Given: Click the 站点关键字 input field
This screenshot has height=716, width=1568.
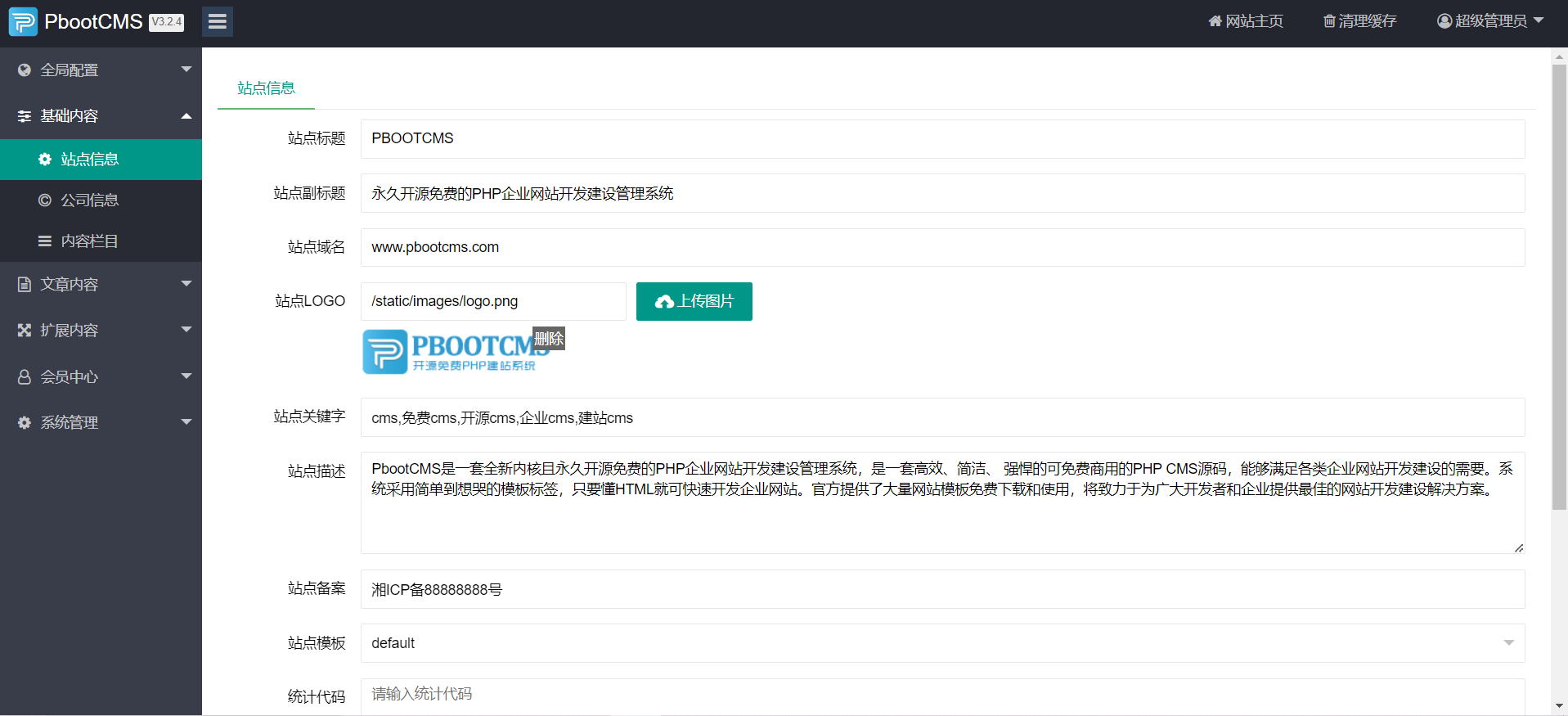Looking at the screenshot, I should 942,417.
